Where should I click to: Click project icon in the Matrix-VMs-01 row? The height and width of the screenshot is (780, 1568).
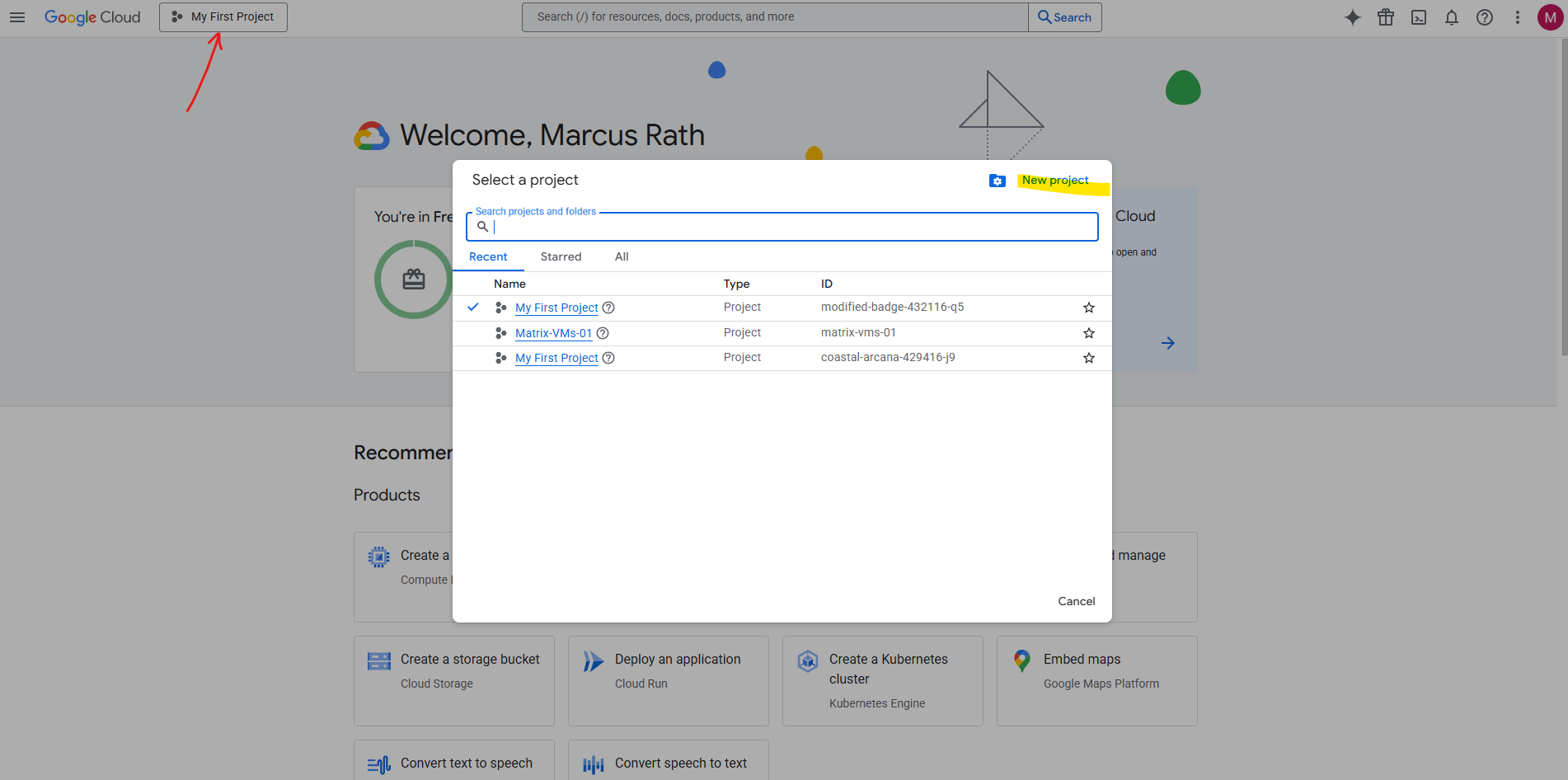pos(500,333)
